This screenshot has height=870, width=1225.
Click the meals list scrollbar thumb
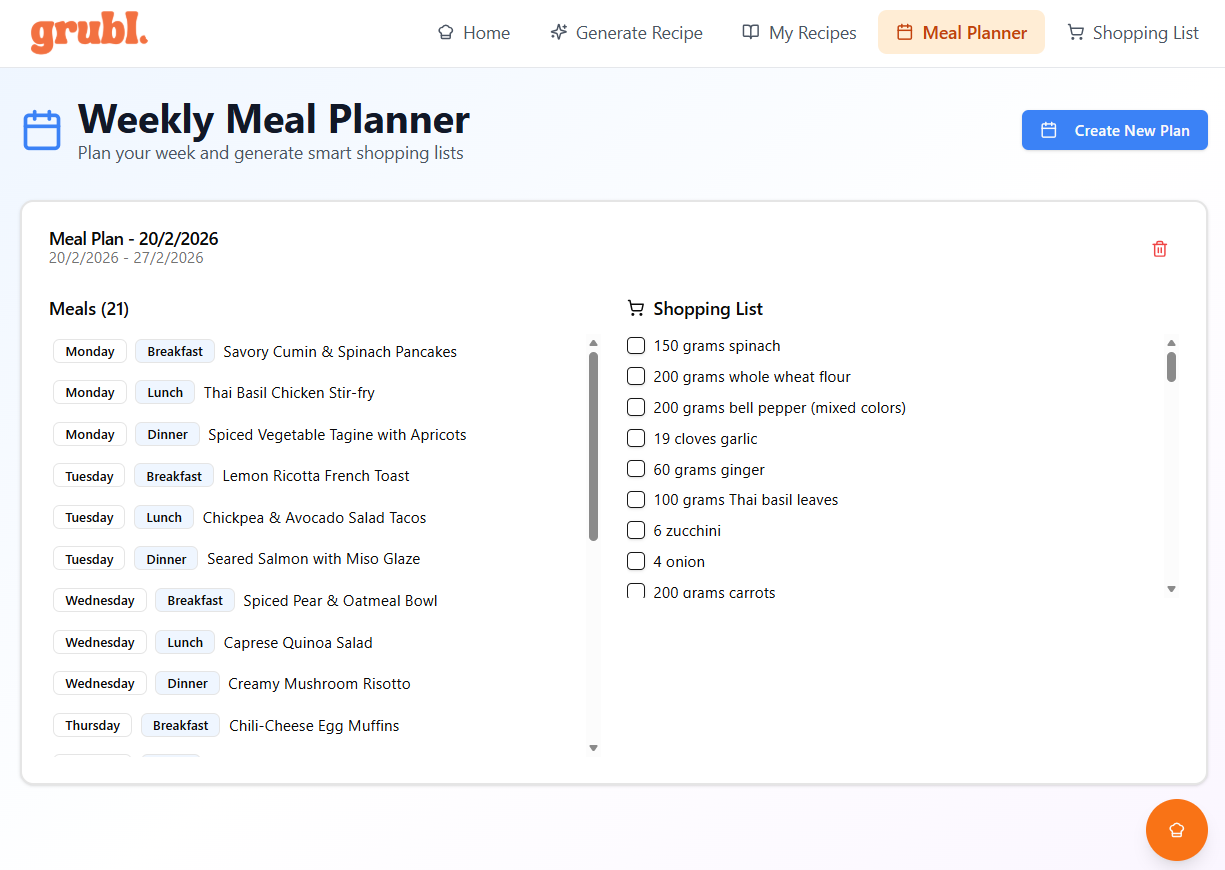593,445
